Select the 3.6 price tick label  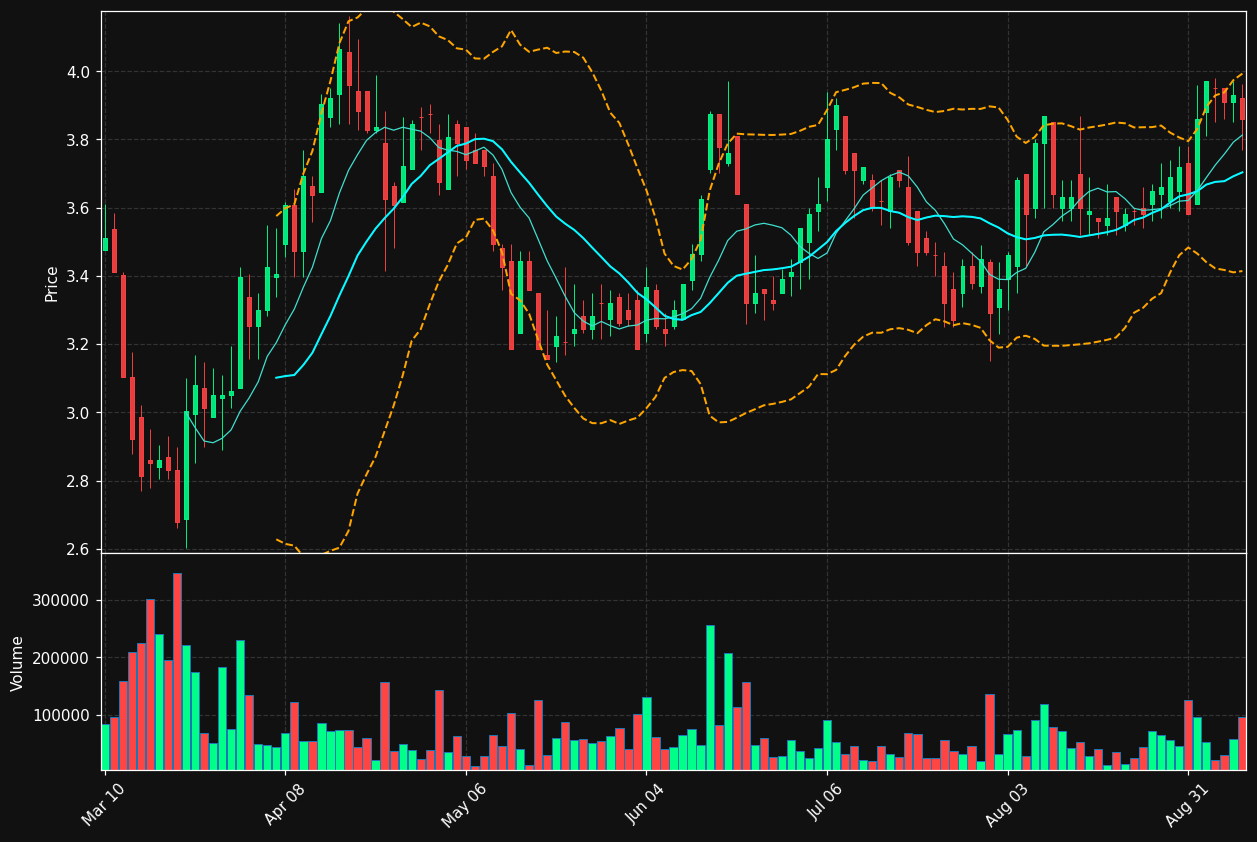pos(78,208)
